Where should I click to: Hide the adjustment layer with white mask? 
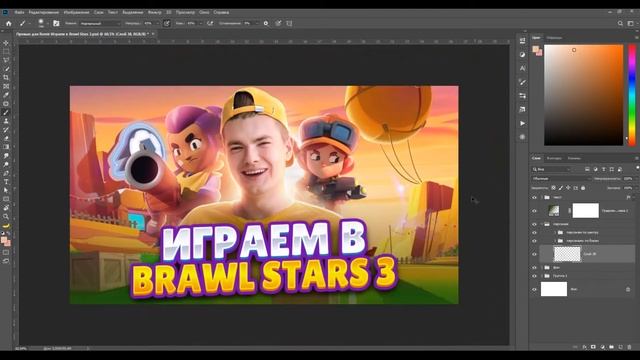coord(534,211)
